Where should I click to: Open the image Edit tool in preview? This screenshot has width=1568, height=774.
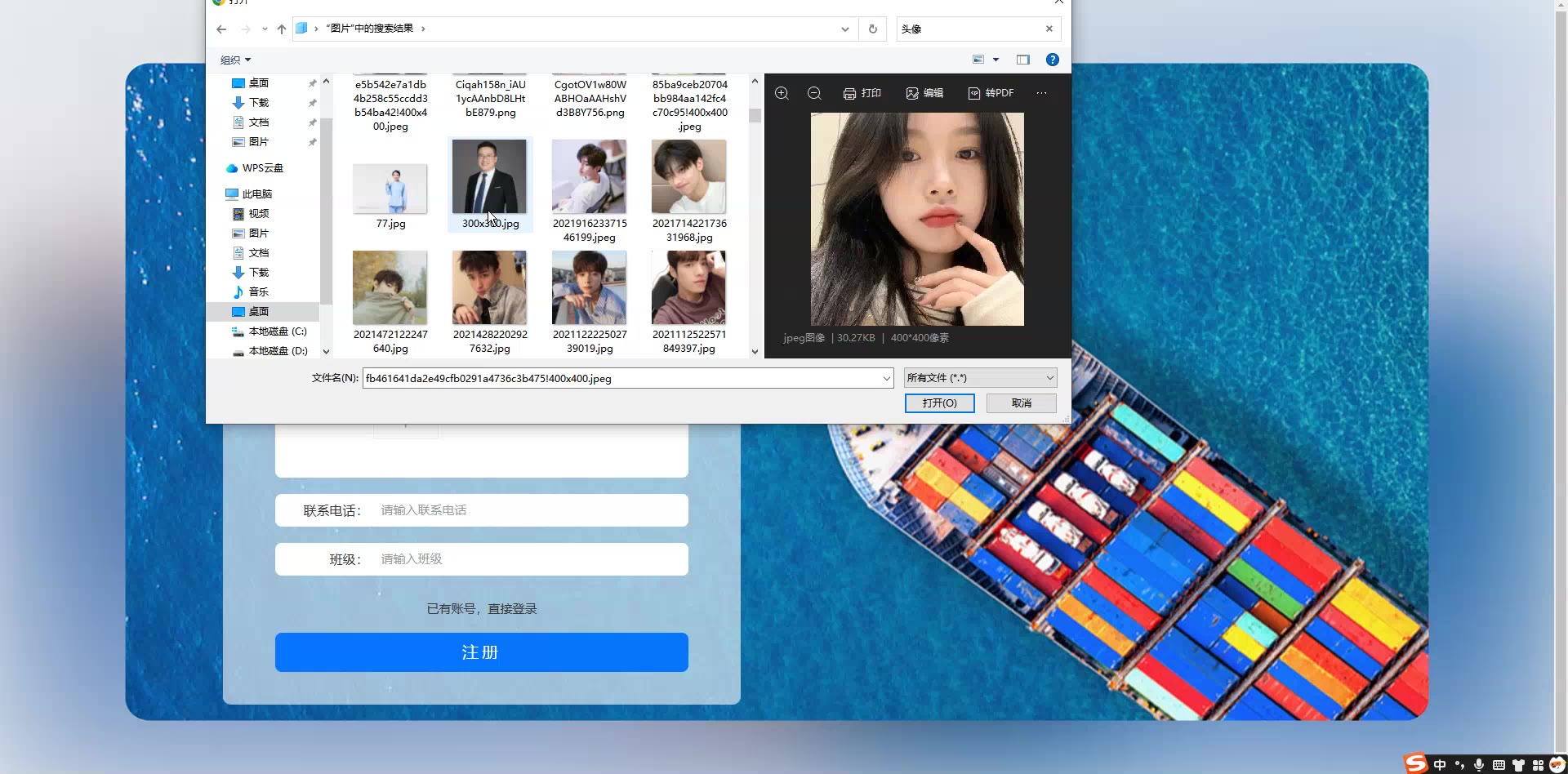tap(924, 93)
